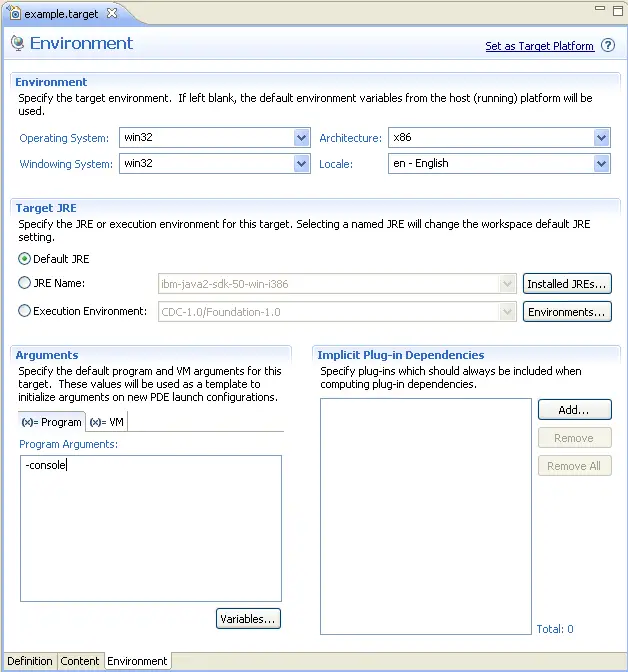
Task: Switch to the VM arguments tab
Action: coord(107,422)
